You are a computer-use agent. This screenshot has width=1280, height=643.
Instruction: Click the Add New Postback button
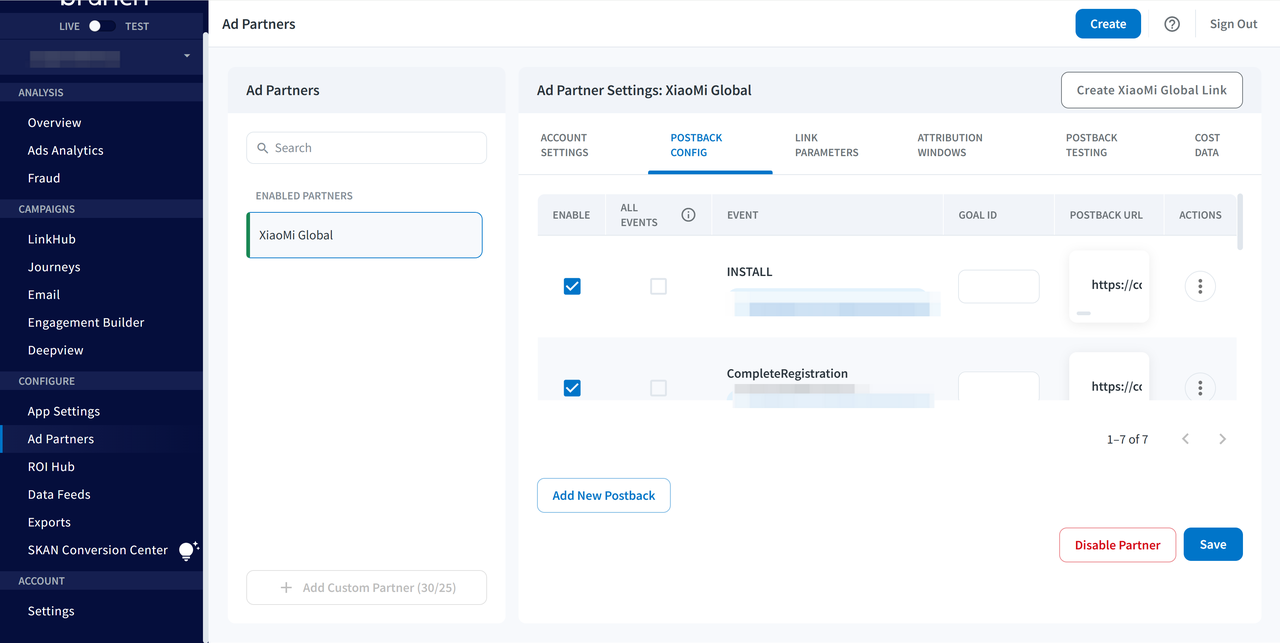click(603, 495)
